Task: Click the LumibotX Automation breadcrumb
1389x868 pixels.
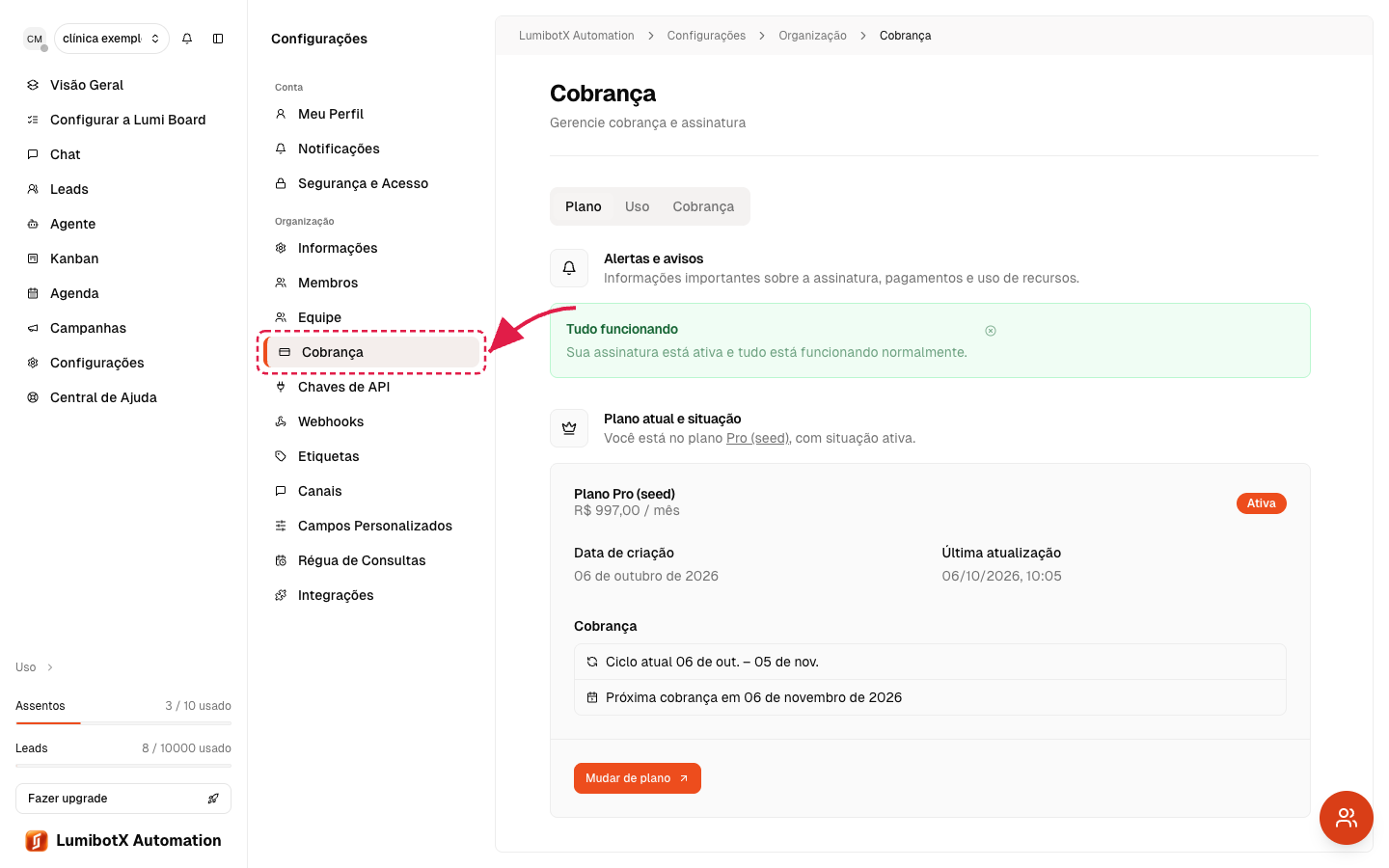Action: coord(577,36)
